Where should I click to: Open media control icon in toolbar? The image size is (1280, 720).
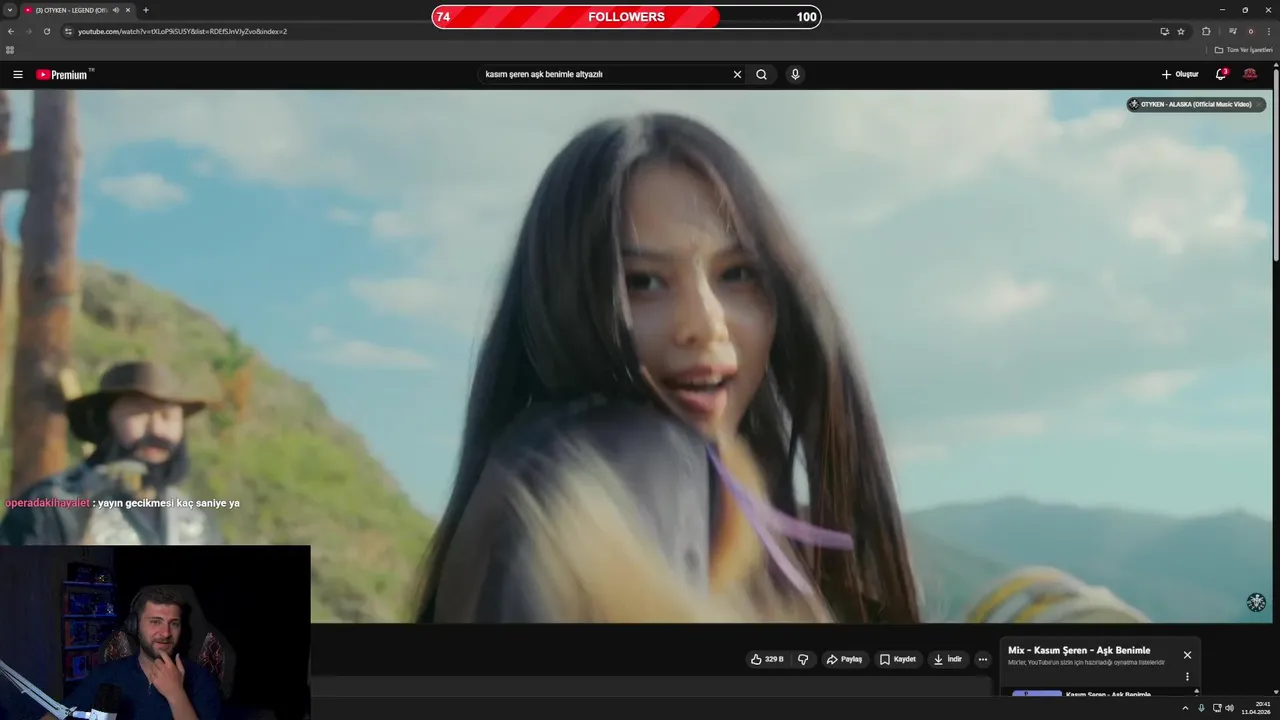point(1232,31)
